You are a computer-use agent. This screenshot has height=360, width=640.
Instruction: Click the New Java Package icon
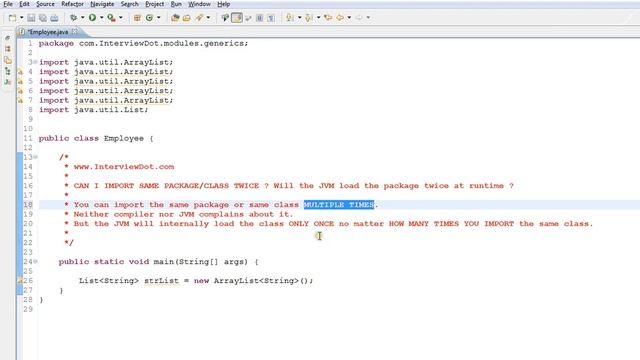click(x=137, y=18)
